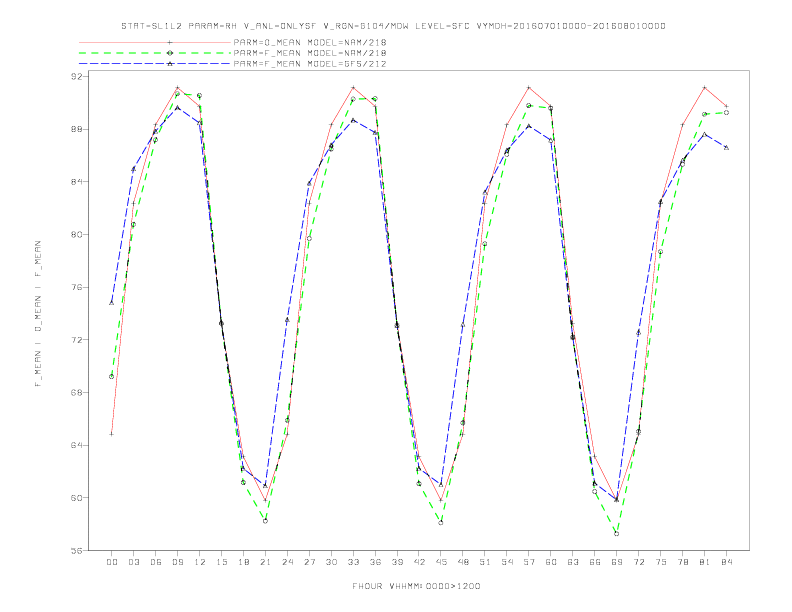Click x-axis tick label 39
This screenshot has width=792, height=612.
pyautogui.click(x=397, y=562)
